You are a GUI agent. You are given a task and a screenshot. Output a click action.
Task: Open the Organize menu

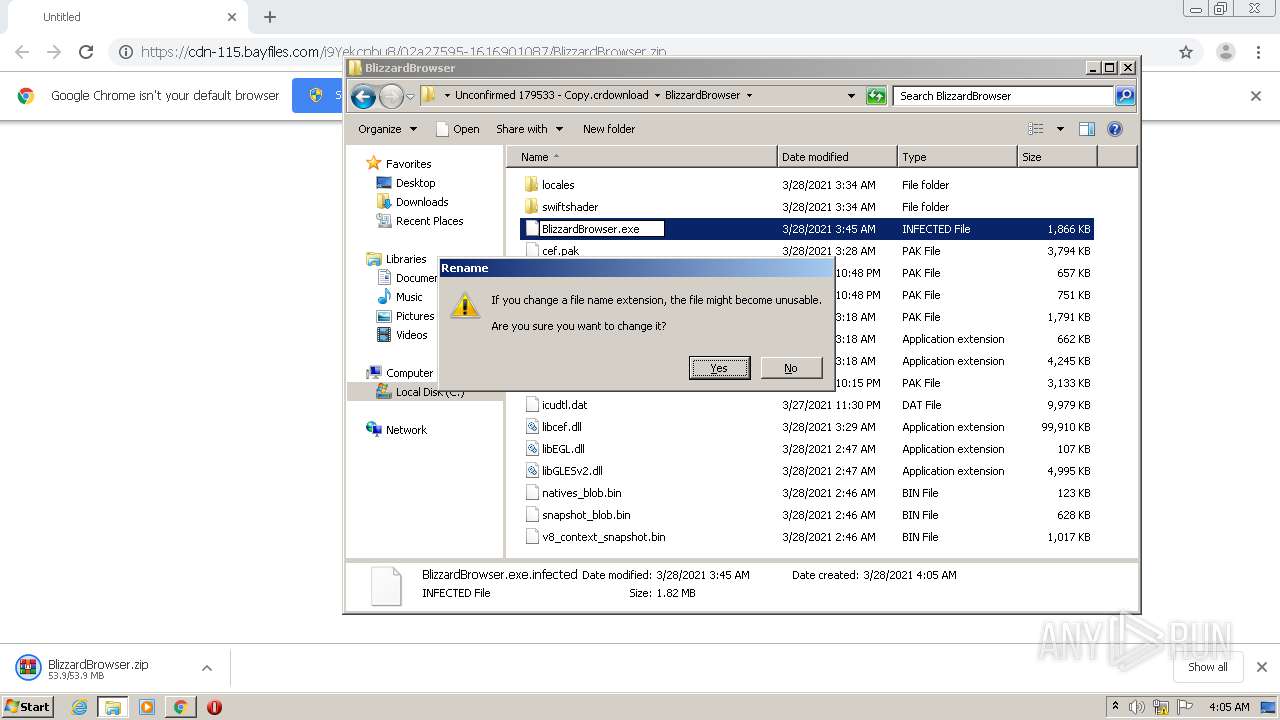coord(387,129)
